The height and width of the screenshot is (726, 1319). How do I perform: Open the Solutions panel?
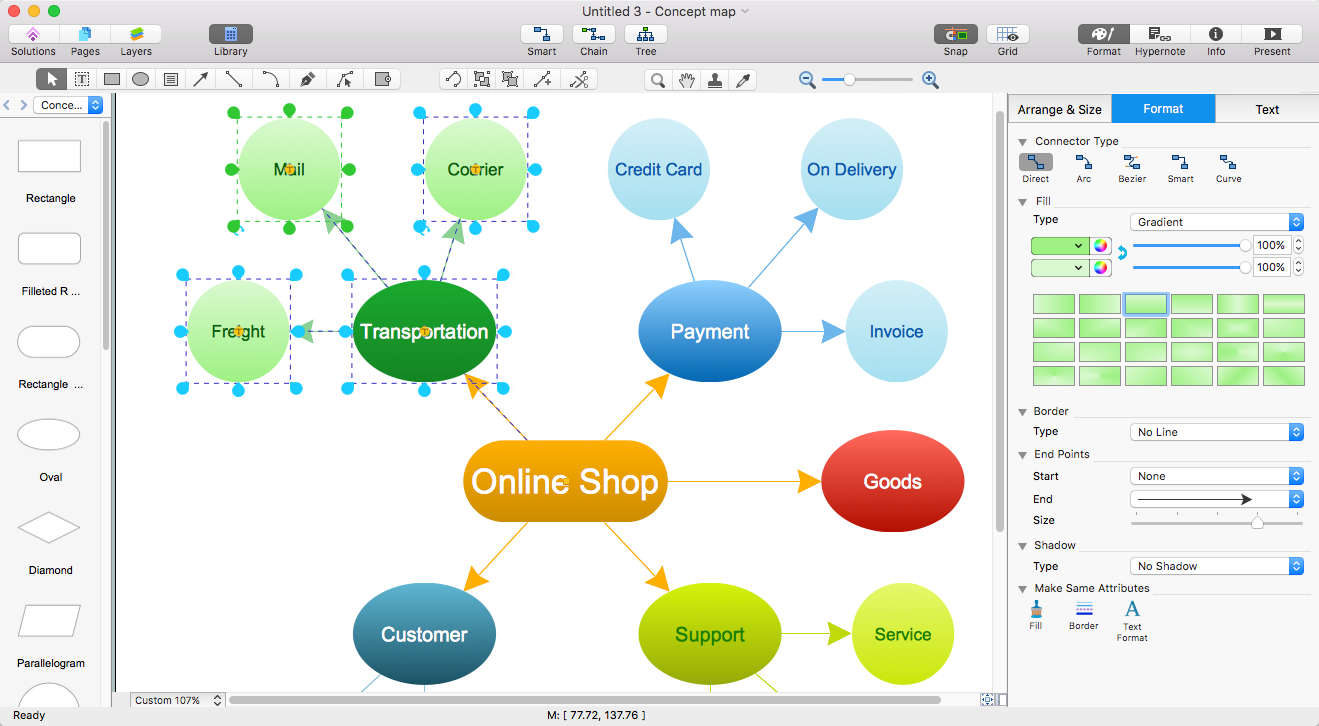coord(33,35)
